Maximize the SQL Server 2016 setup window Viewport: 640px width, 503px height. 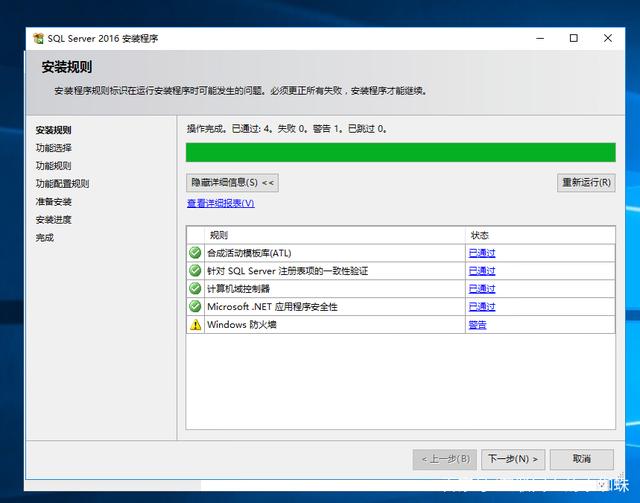(x=573, y=38)
